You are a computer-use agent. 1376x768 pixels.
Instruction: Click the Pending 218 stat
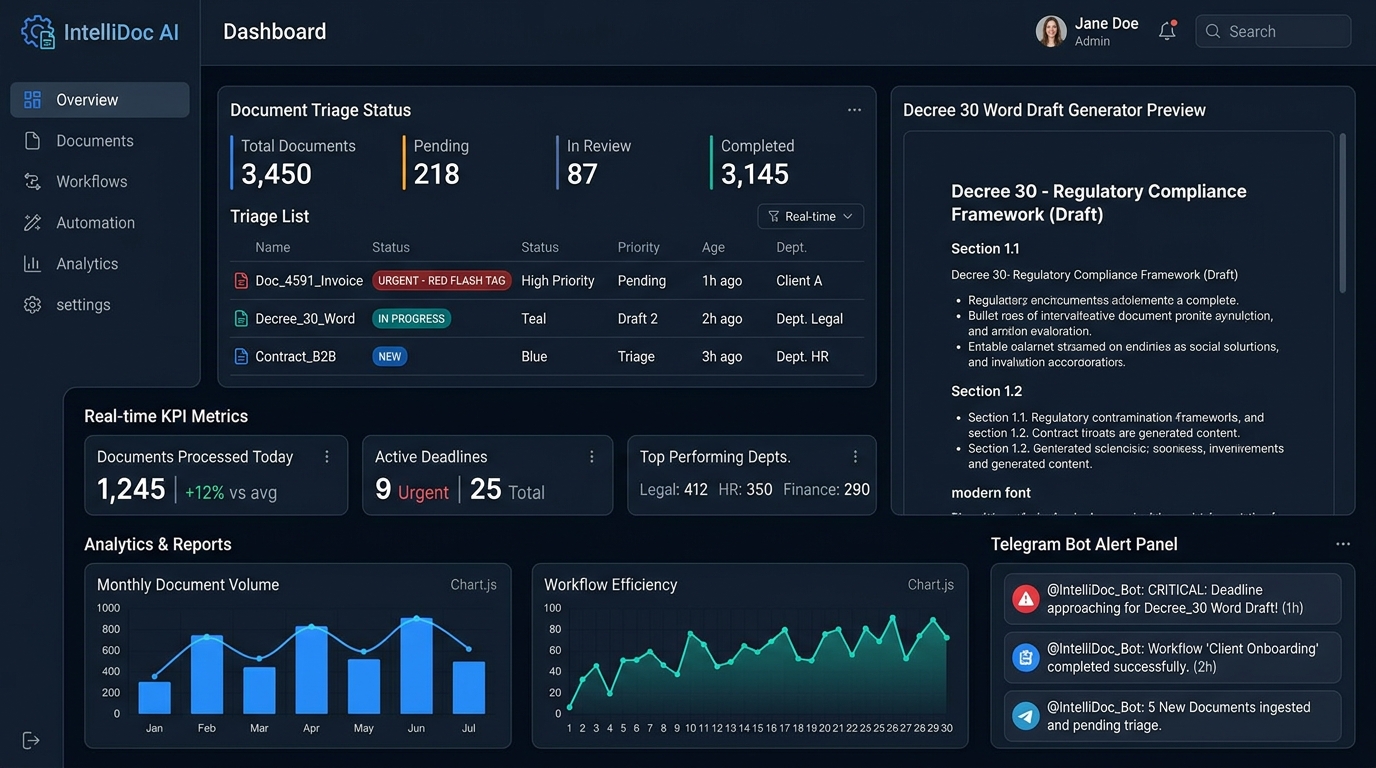click(438, 163)
